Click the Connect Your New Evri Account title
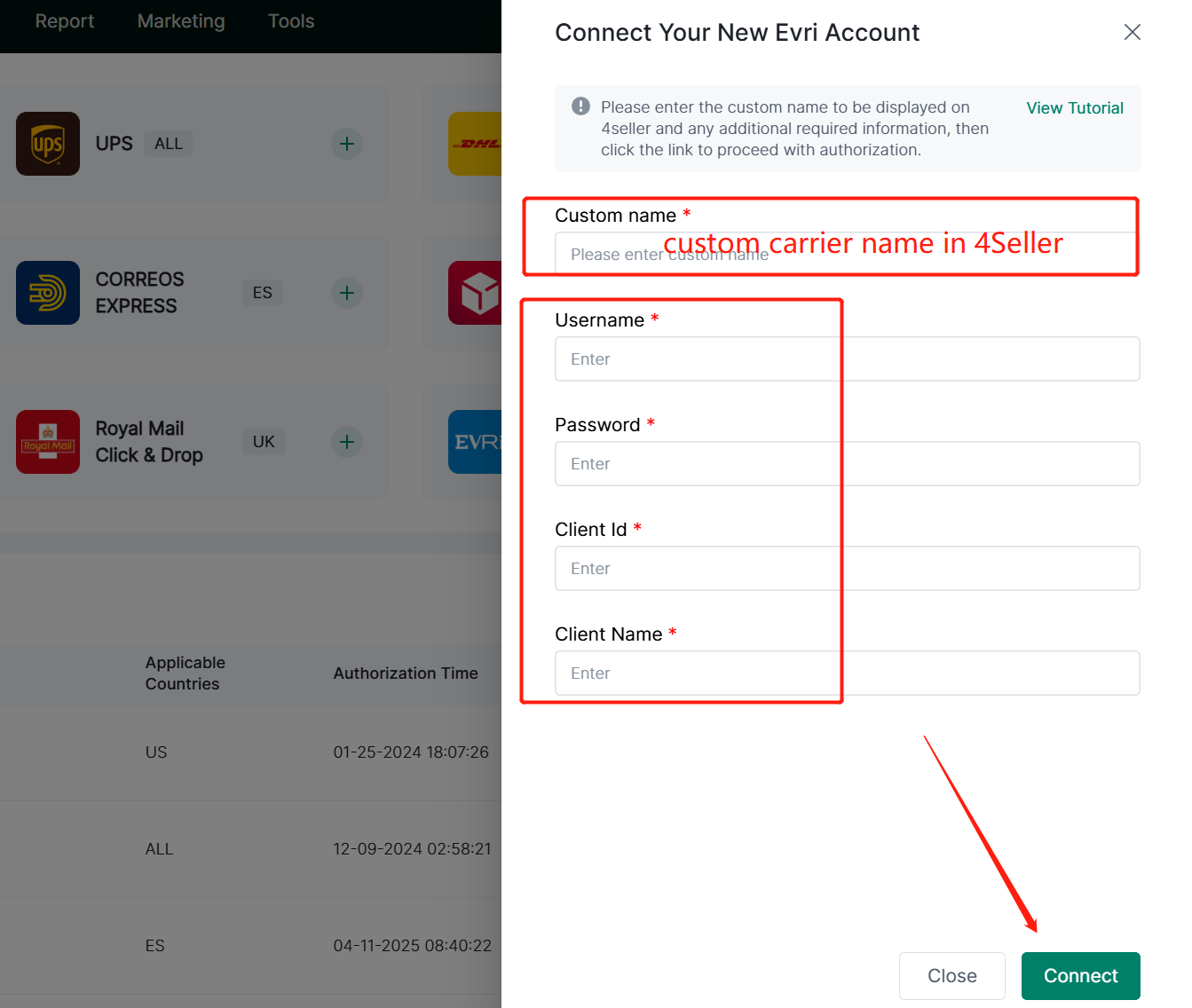This screenshot has height=1008, width=1192. (738, 33)
